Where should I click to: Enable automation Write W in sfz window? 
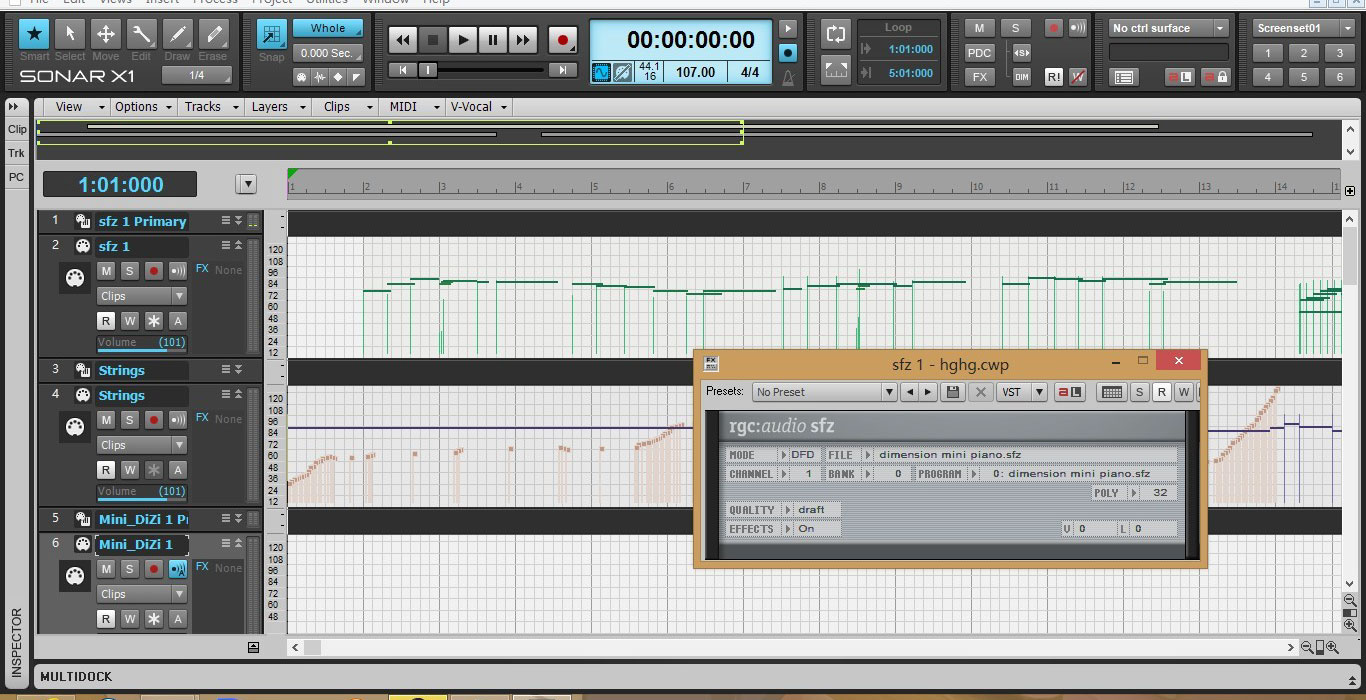coord(1184,392)
